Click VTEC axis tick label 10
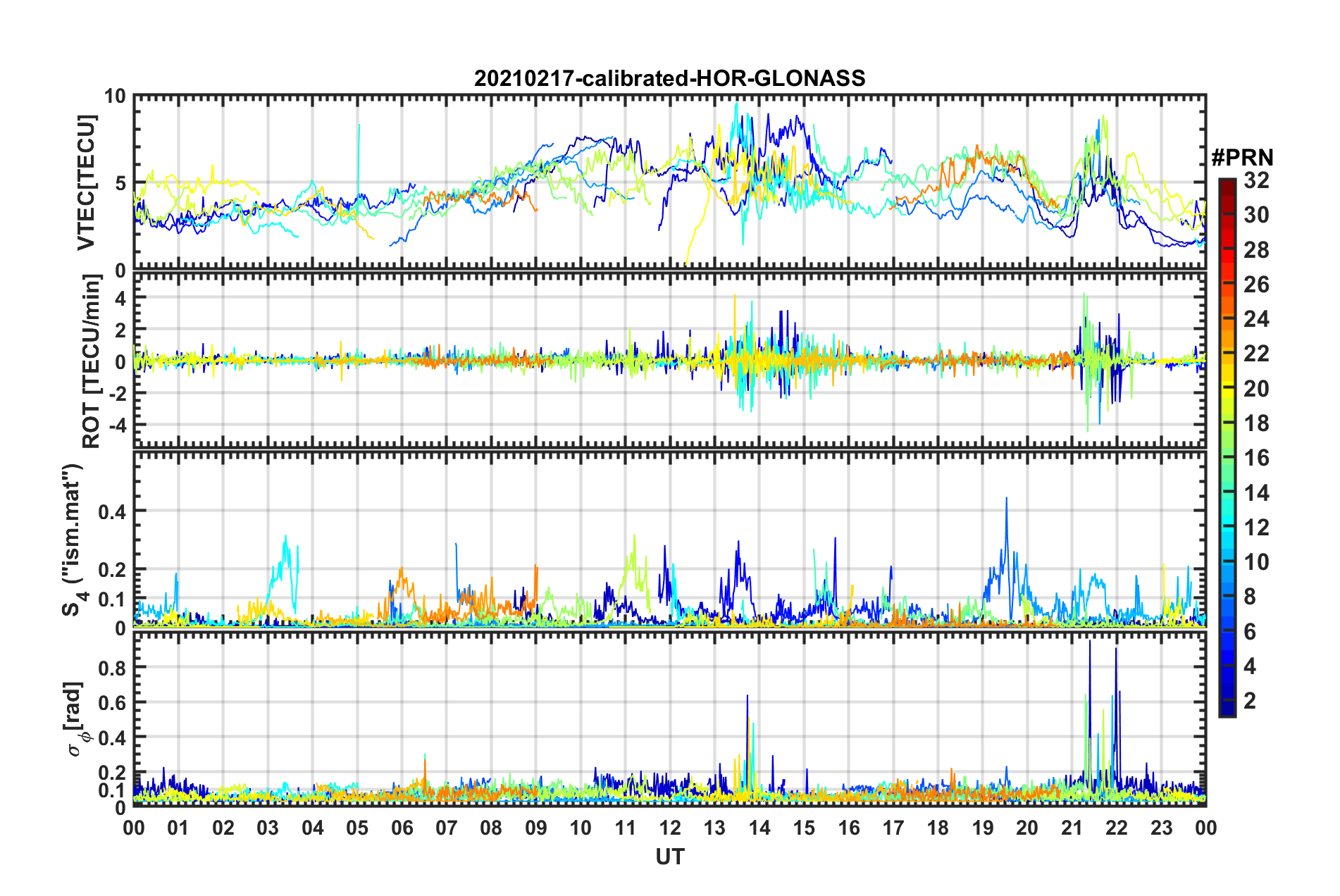1340x896 pixels. coord(115,97)
